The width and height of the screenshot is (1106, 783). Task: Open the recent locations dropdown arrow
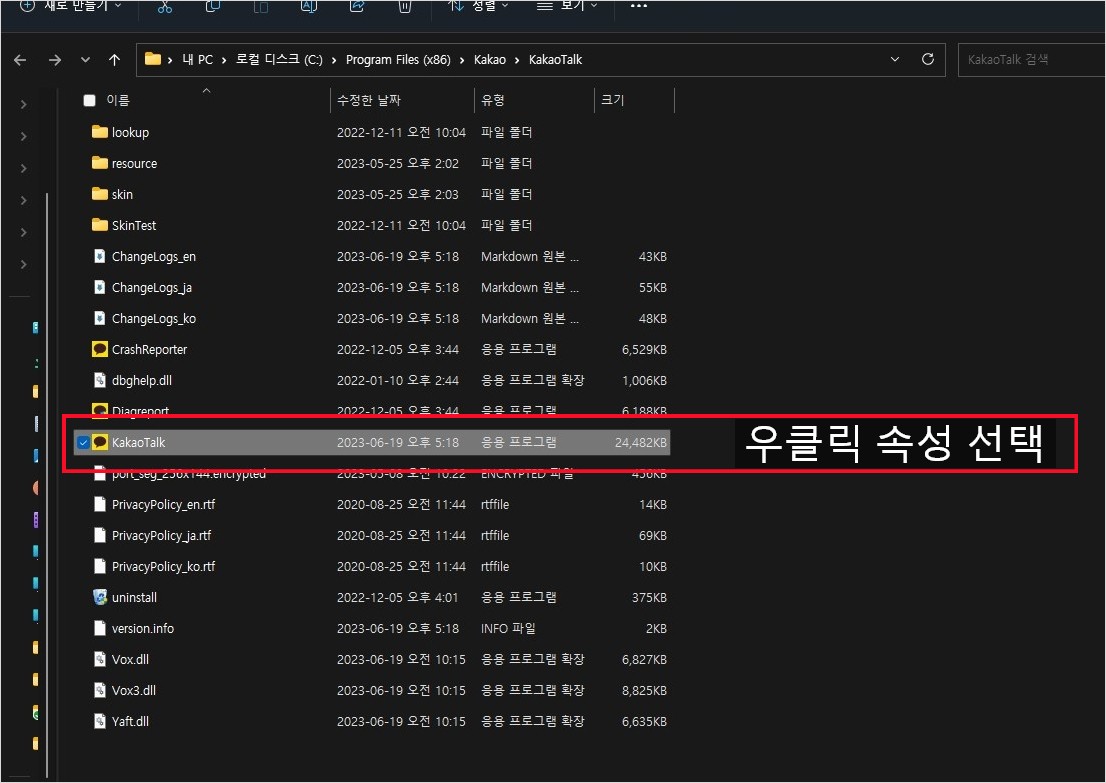coord(85,60)
